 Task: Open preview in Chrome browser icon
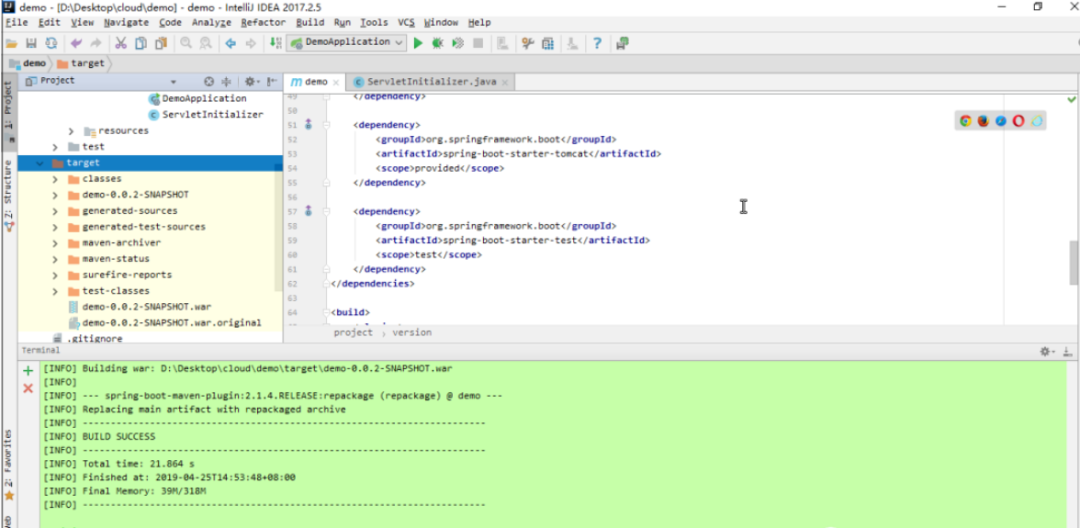click(965, 121)
